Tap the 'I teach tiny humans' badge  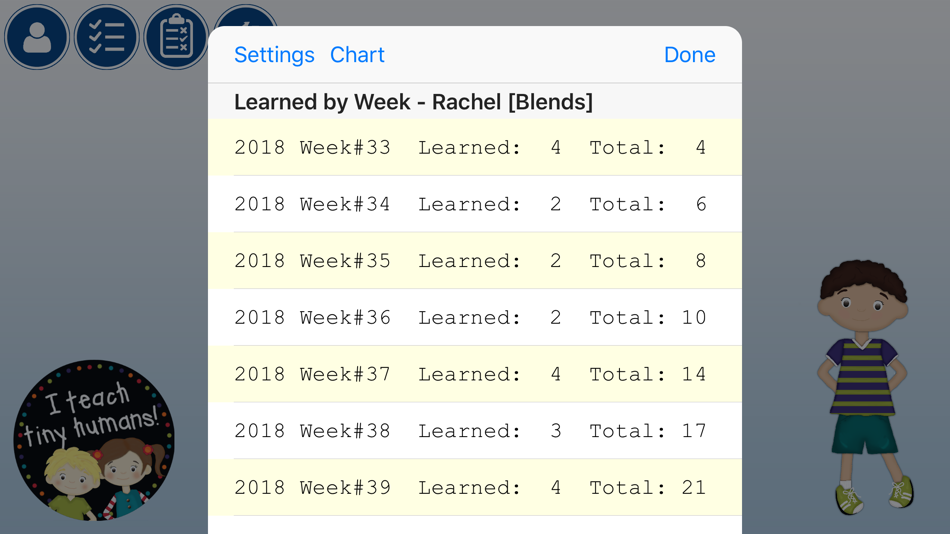tap(94, 441)
